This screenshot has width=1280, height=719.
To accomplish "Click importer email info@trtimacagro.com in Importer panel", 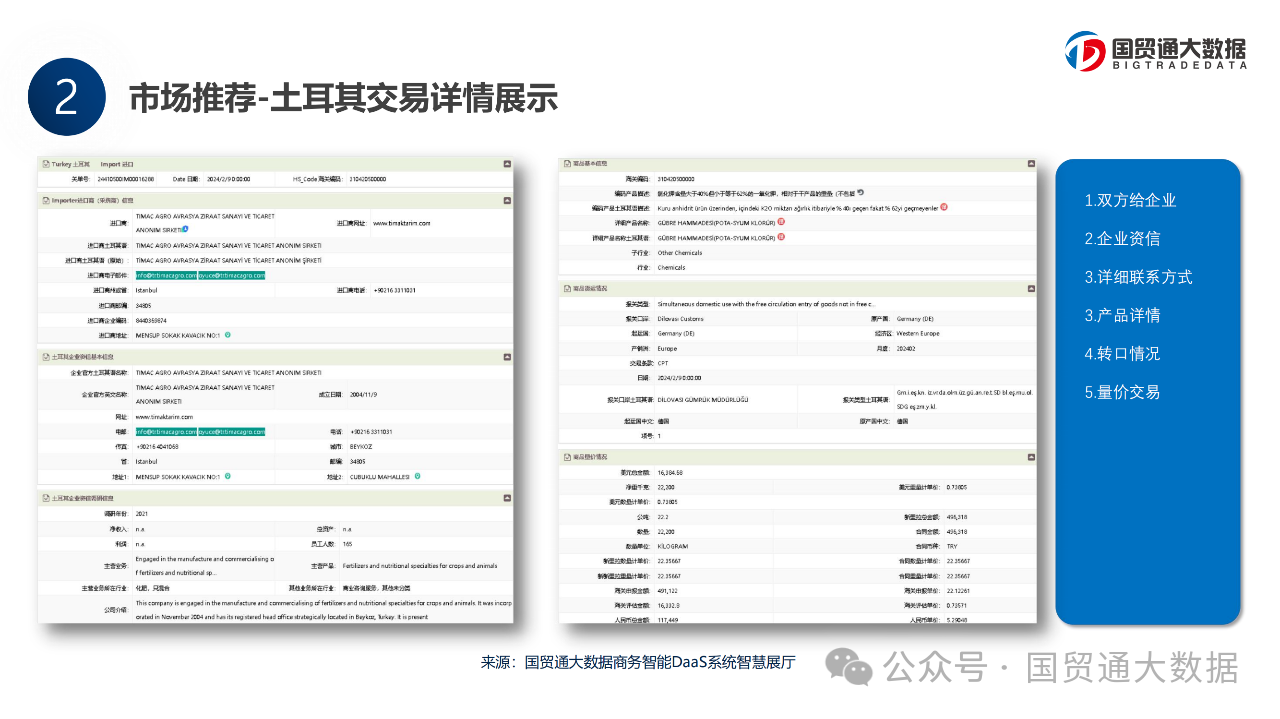I will click(166, 275).
